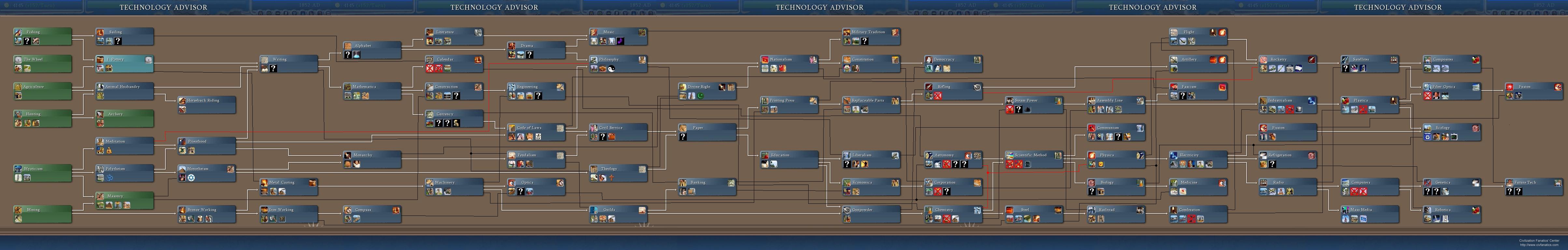
Task: Click the Electricity technology icon
Action: 1174,155
